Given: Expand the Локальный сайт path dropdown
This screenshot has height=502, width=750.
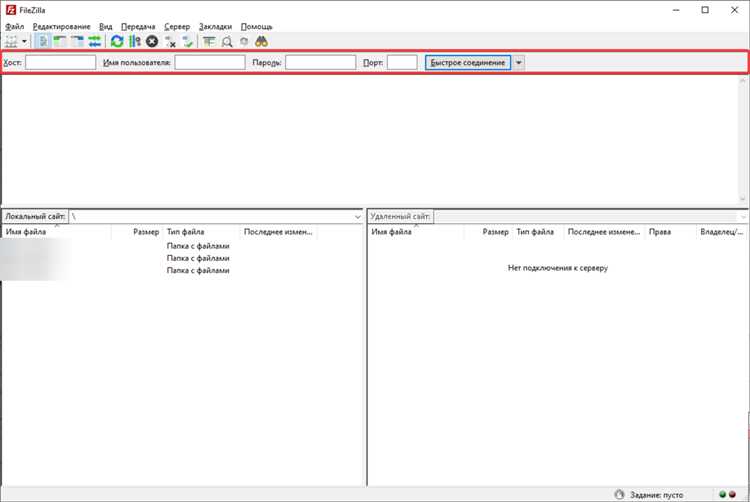Looking at the screenshot, I should click(357, 217).
